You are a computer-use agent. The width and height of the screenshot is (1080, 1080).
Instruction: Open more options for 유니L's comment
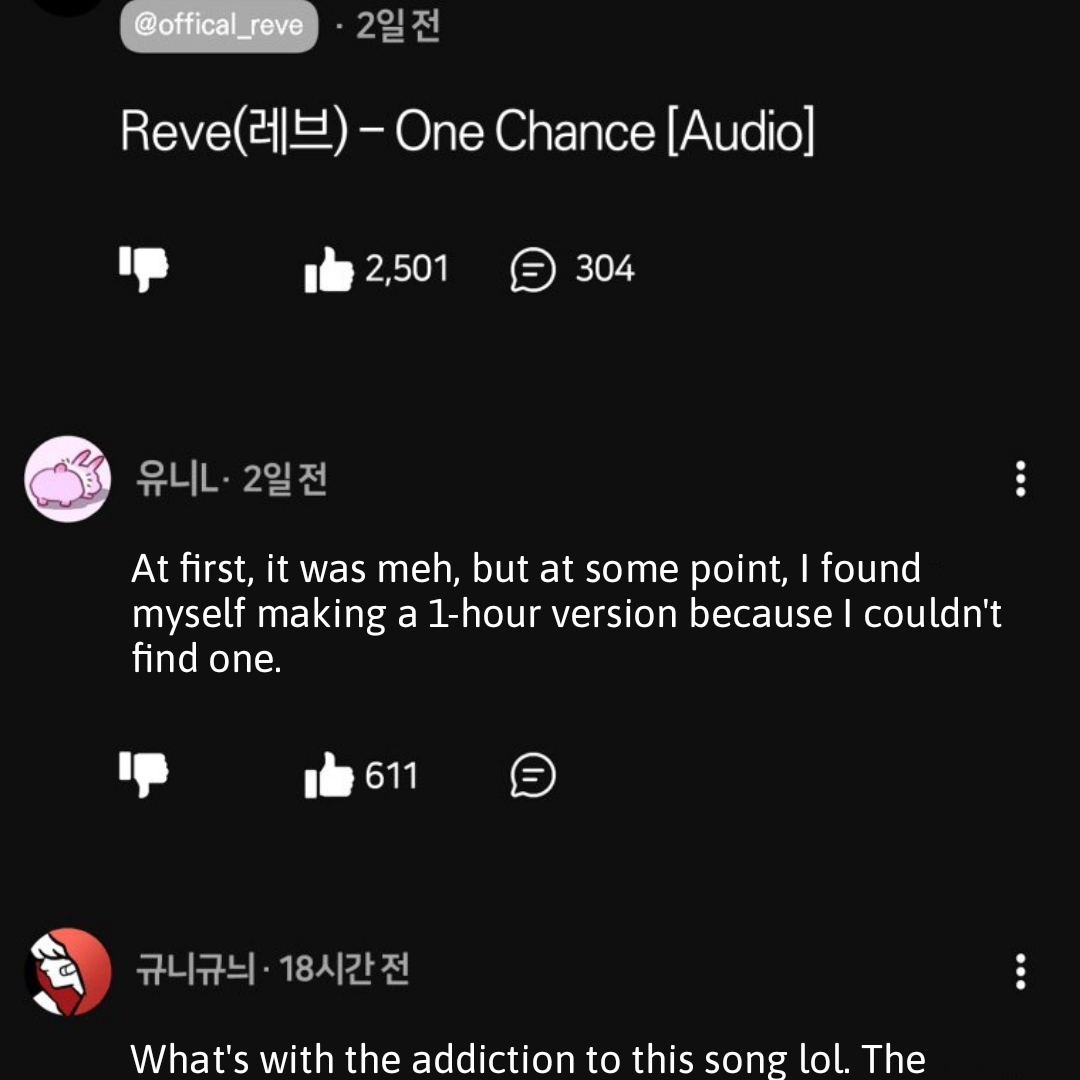[1020, 479]
